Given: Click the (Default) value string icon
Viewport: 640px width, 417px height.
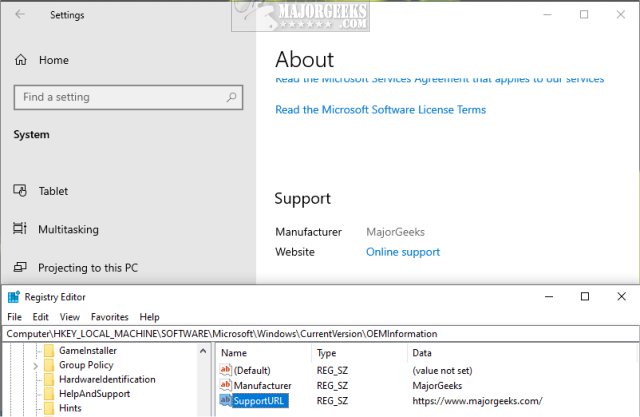Looking at the screenshot, I should [x=225, y=370].
